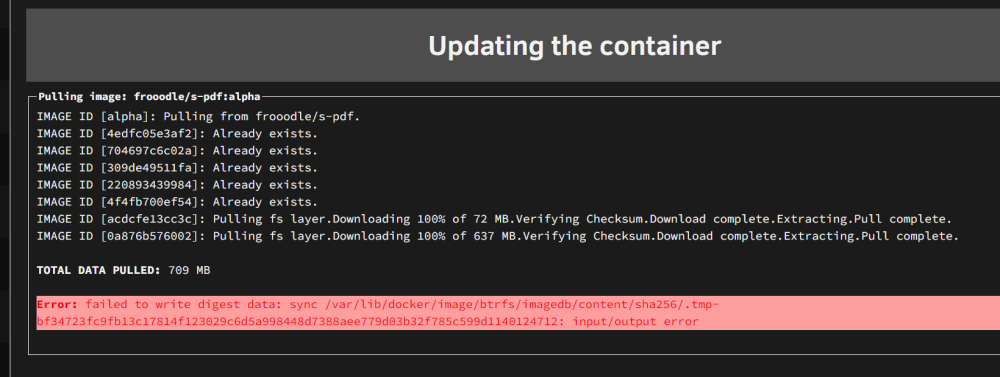
Task: Click the "TOTAL DATA PULLED:" label
Action: [x=99, y=270]
